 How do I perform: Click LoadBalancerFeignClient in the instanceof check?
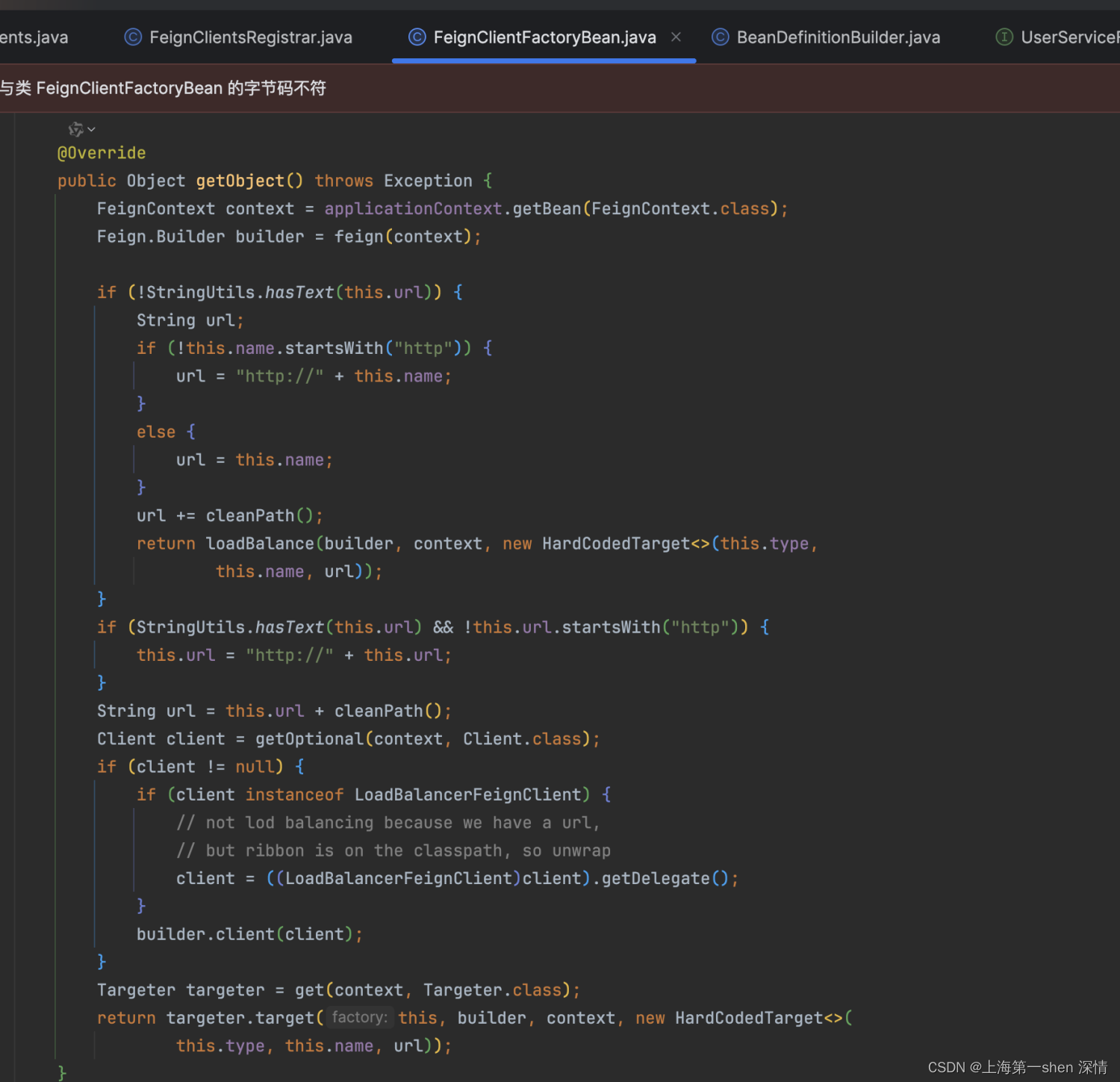468,795
